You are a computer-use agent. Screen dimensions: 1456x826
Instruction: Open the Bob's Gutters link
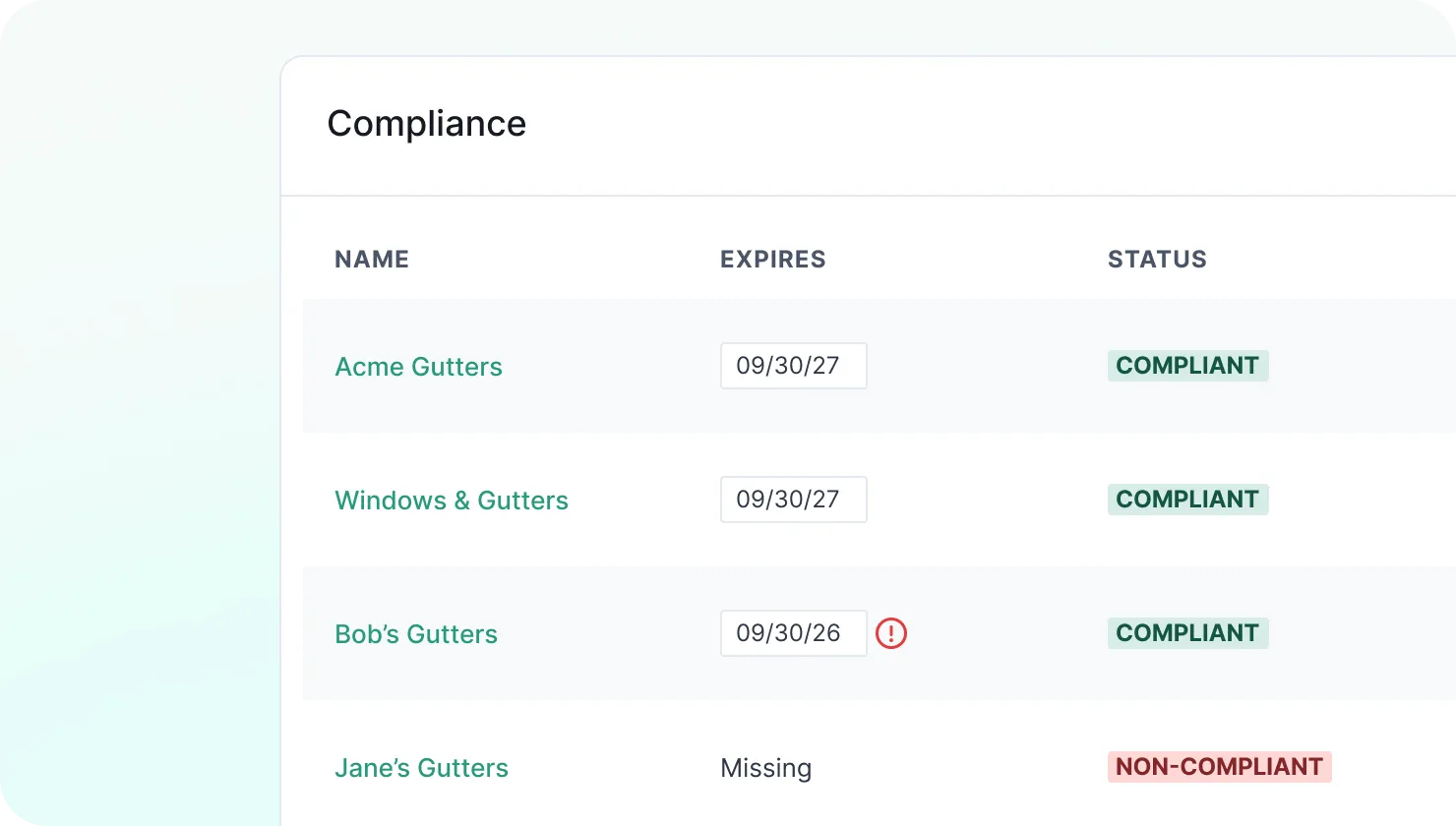point(416,634)
